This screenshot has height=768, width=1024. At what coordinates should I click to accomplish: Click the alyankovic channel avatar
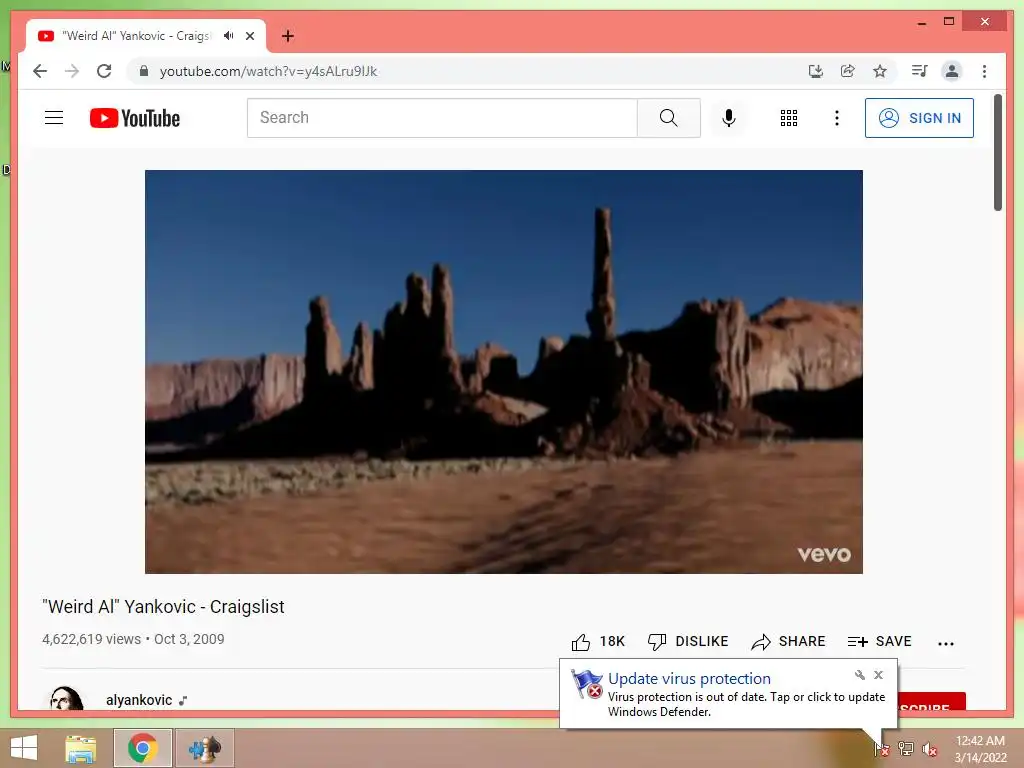(x=67, y=698)
